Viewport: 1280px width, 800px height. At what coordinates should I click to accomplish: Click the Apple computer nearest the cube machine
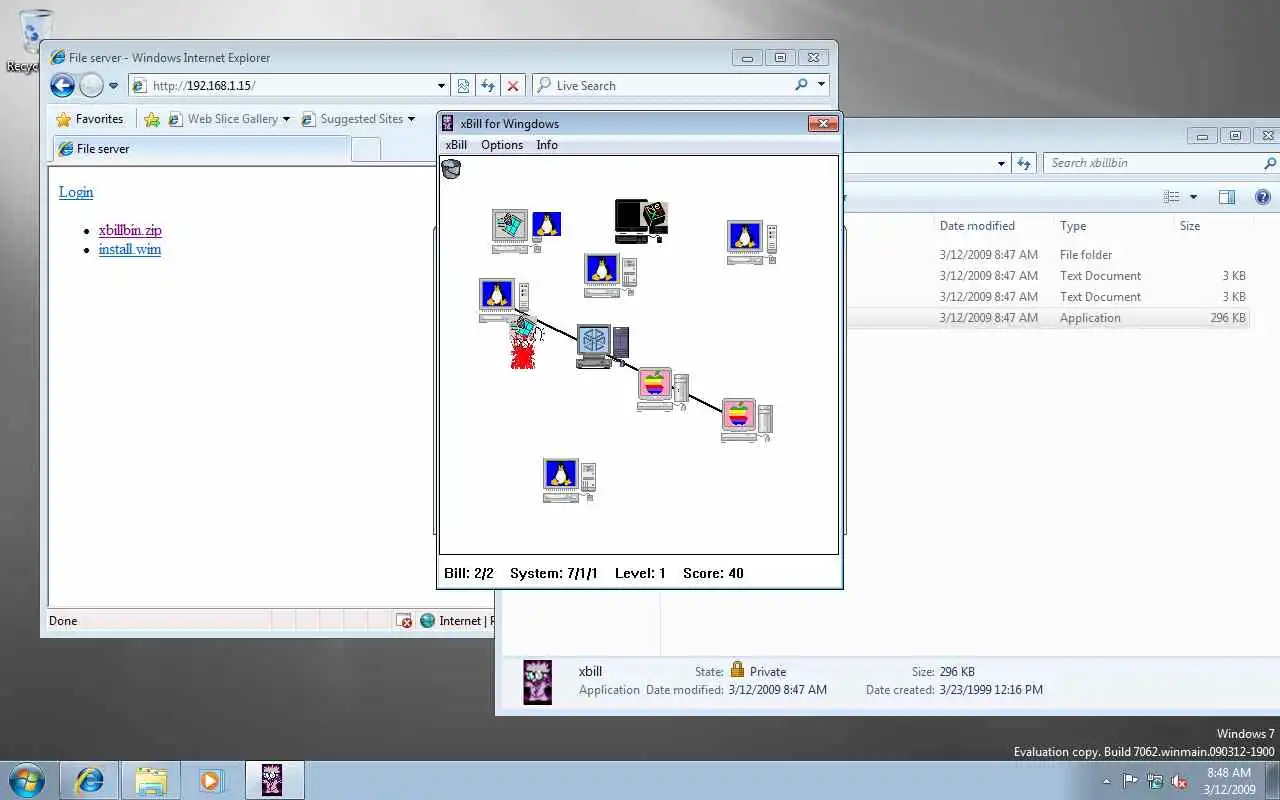tap(663, 389)
